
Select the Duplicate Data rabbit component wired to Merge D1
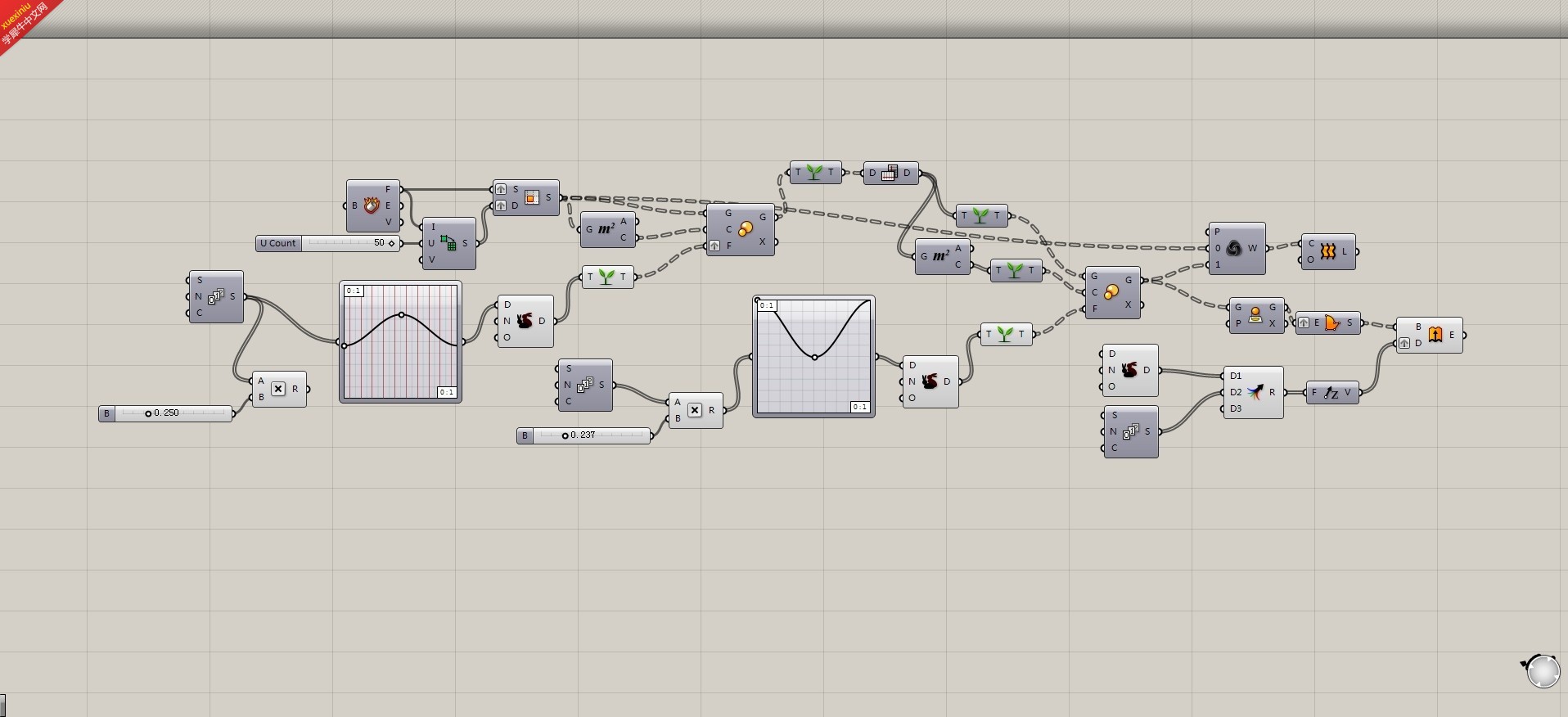coord(1130,370)
